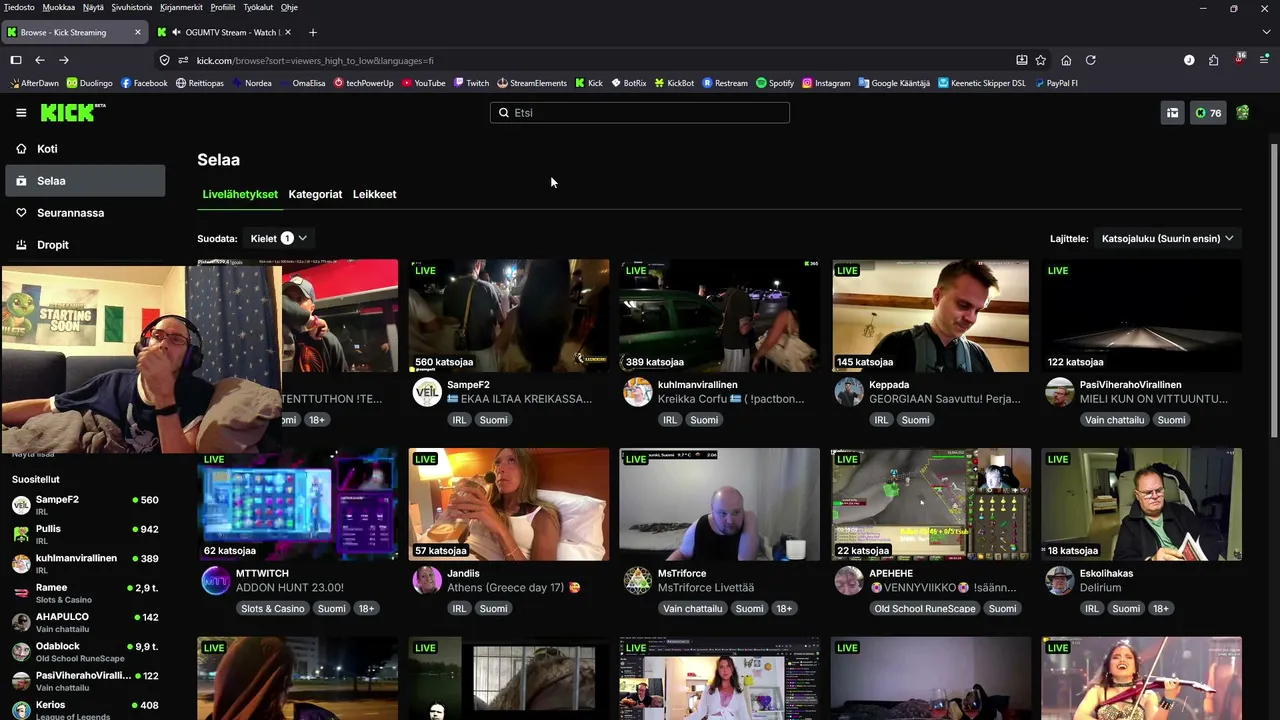This screenshot has height=720, width=1280.
Task: Open the Twitch bookmark
Action: coord(470,83)
